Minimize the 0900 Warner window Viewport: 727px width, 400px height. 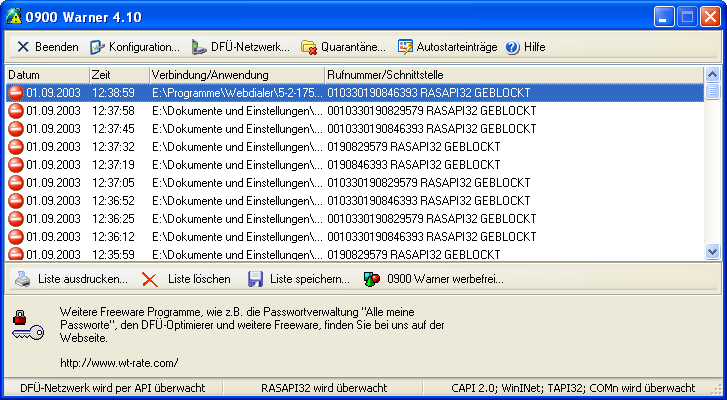click(x=664, y=17)
